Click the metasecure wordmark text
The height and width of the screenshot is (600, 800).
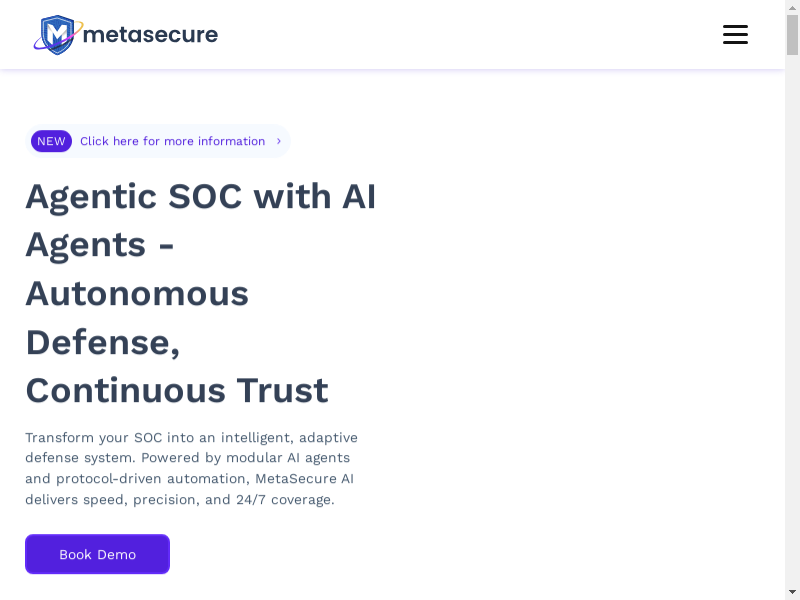(x=151, y=35)
